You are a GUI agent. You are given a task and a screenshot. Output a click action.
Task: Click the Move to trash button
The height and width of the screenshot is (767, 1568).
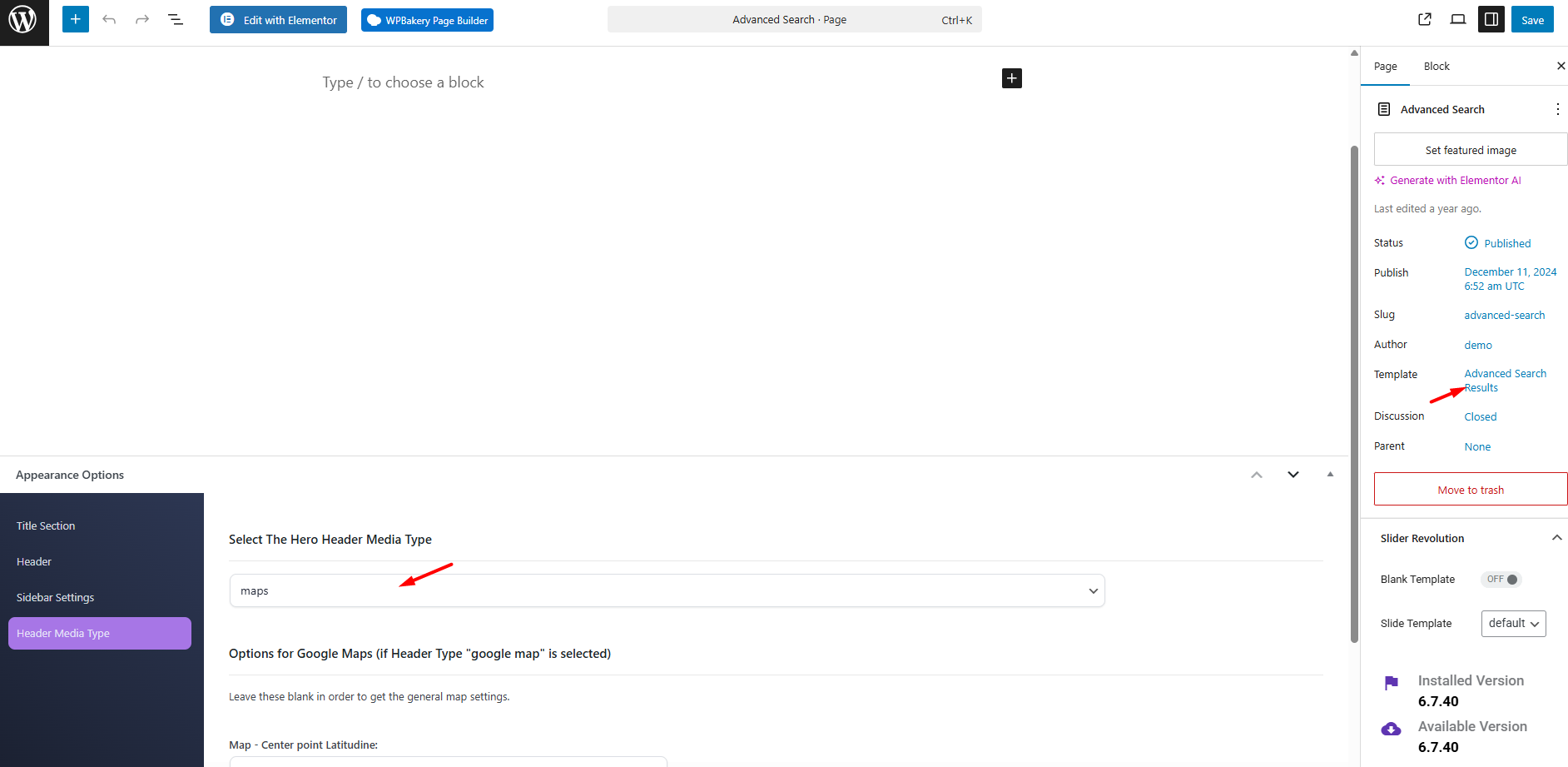(x=1470, y=490)
